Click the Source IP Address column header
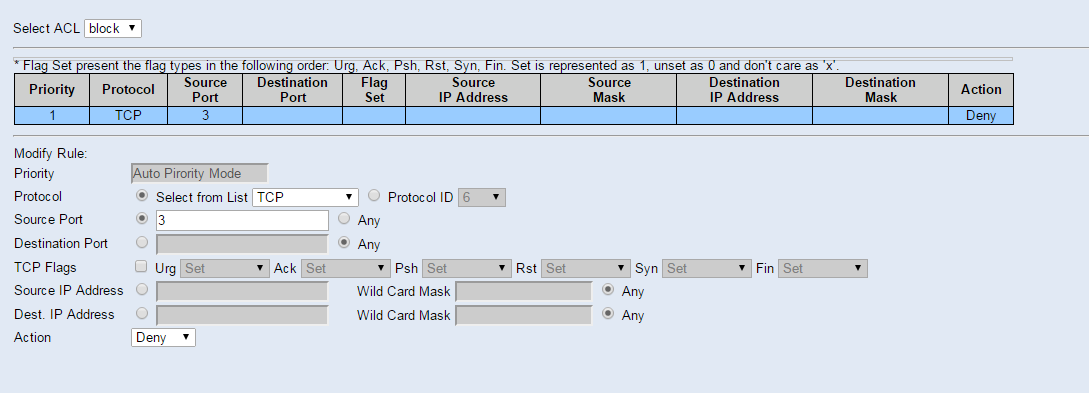This screenshot has height=393, width=1089. point(473,90)
